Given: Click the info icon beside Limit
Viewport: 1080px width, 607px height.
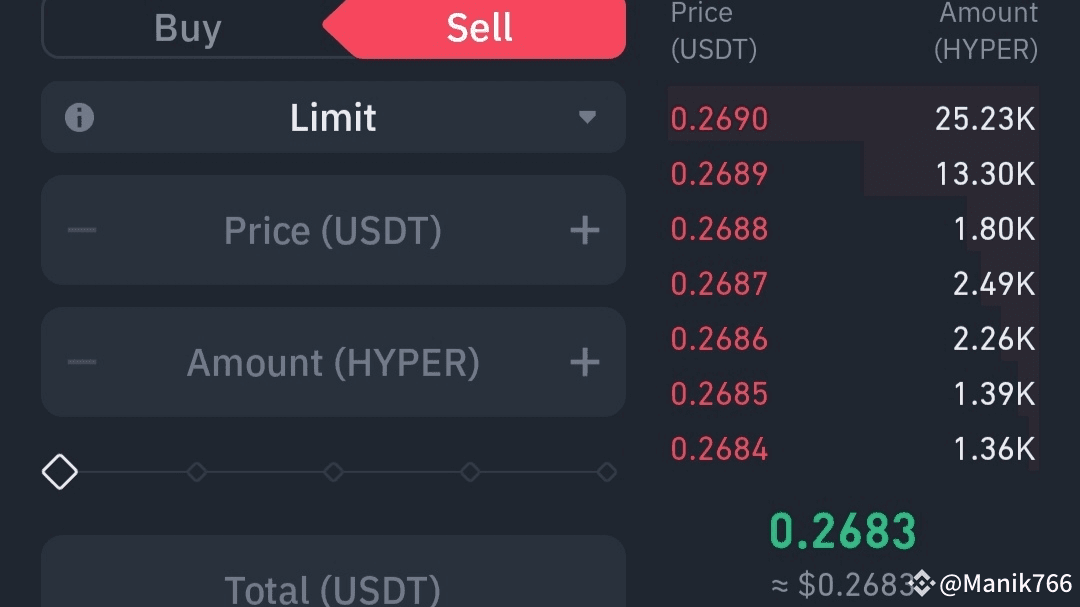Looking at the screenshot, I should click(79, 118).
